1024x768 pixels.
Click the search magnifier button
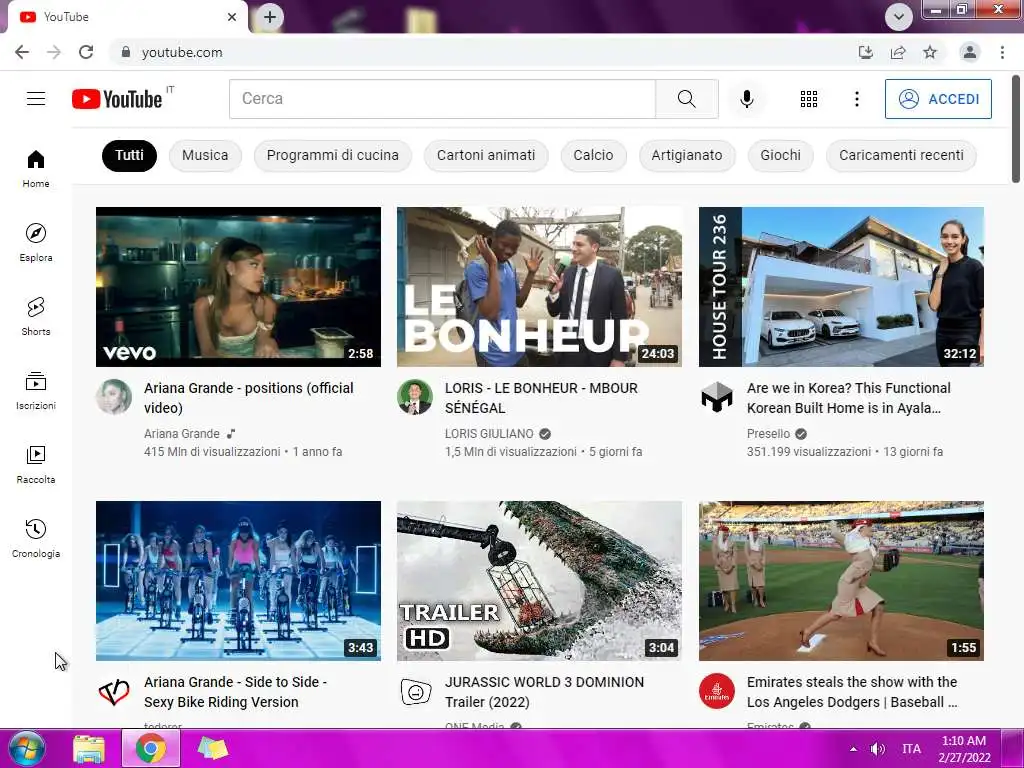point(686,99)
